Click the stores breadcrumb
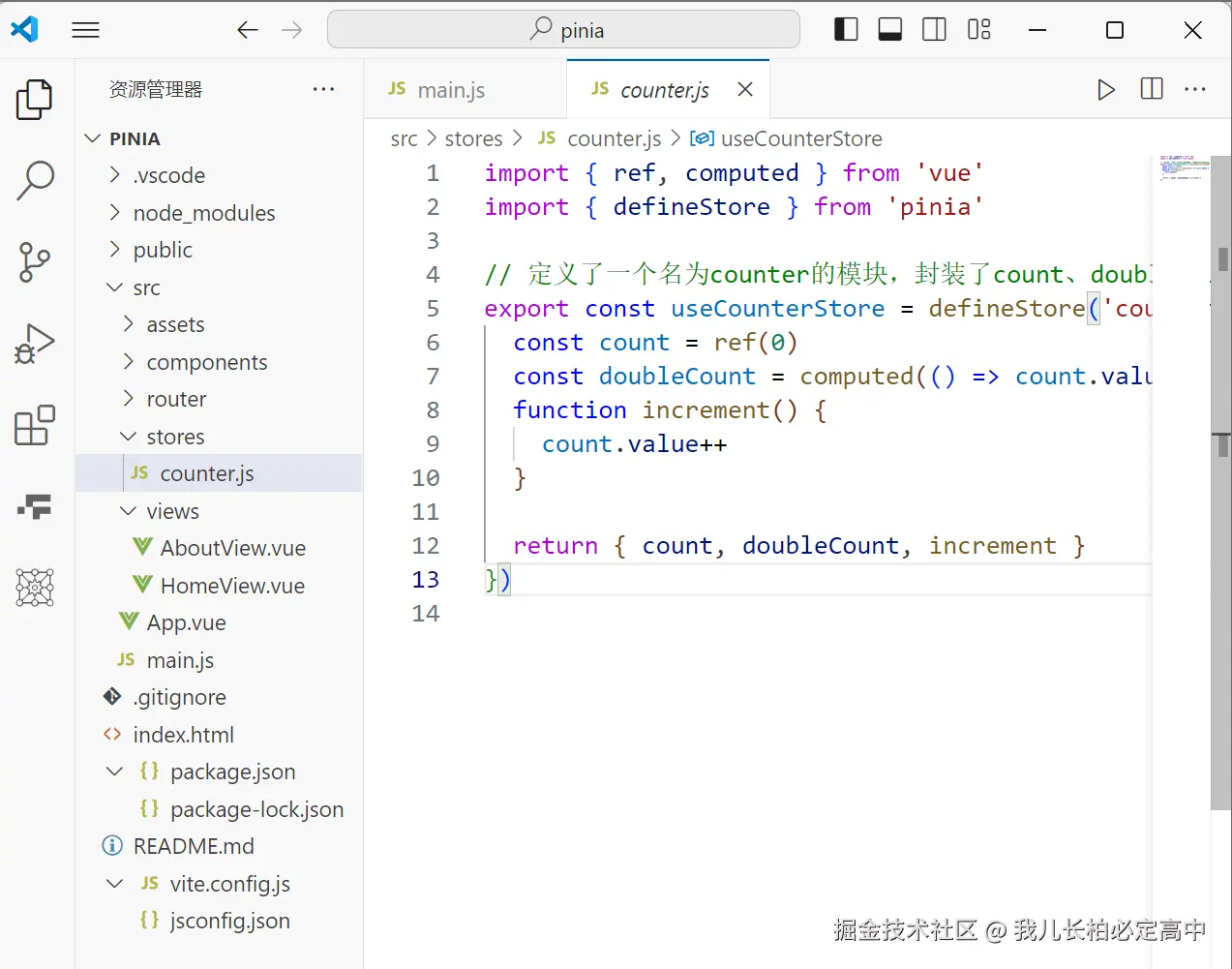Image resolution: width=1232 pixels, height=969 pixels. [473, 138]
